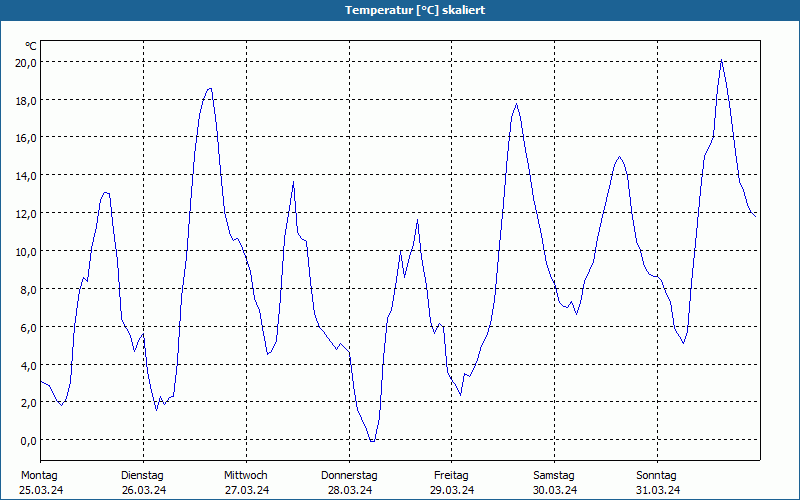Click the Sonntag day label
The height and width of the screenshot is (500, 800).
click(657, 476)
